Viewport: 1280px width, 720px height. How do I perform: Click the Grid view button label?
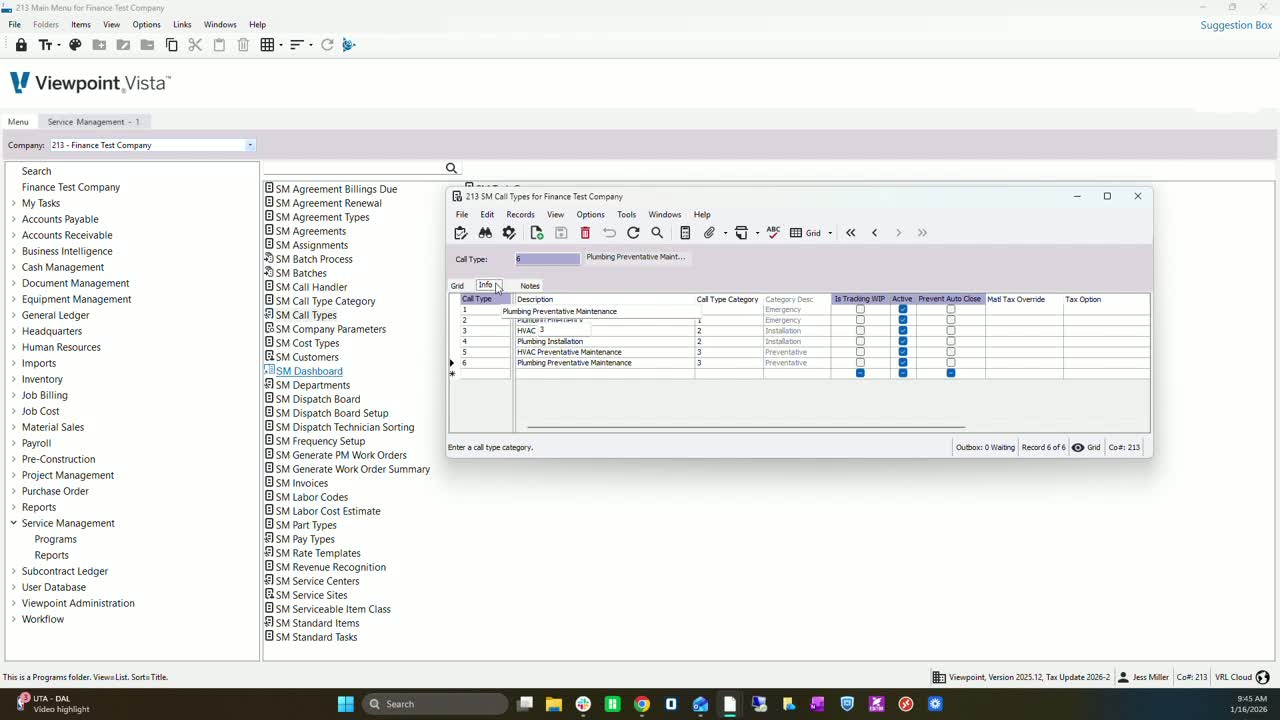tap(813, 233)
